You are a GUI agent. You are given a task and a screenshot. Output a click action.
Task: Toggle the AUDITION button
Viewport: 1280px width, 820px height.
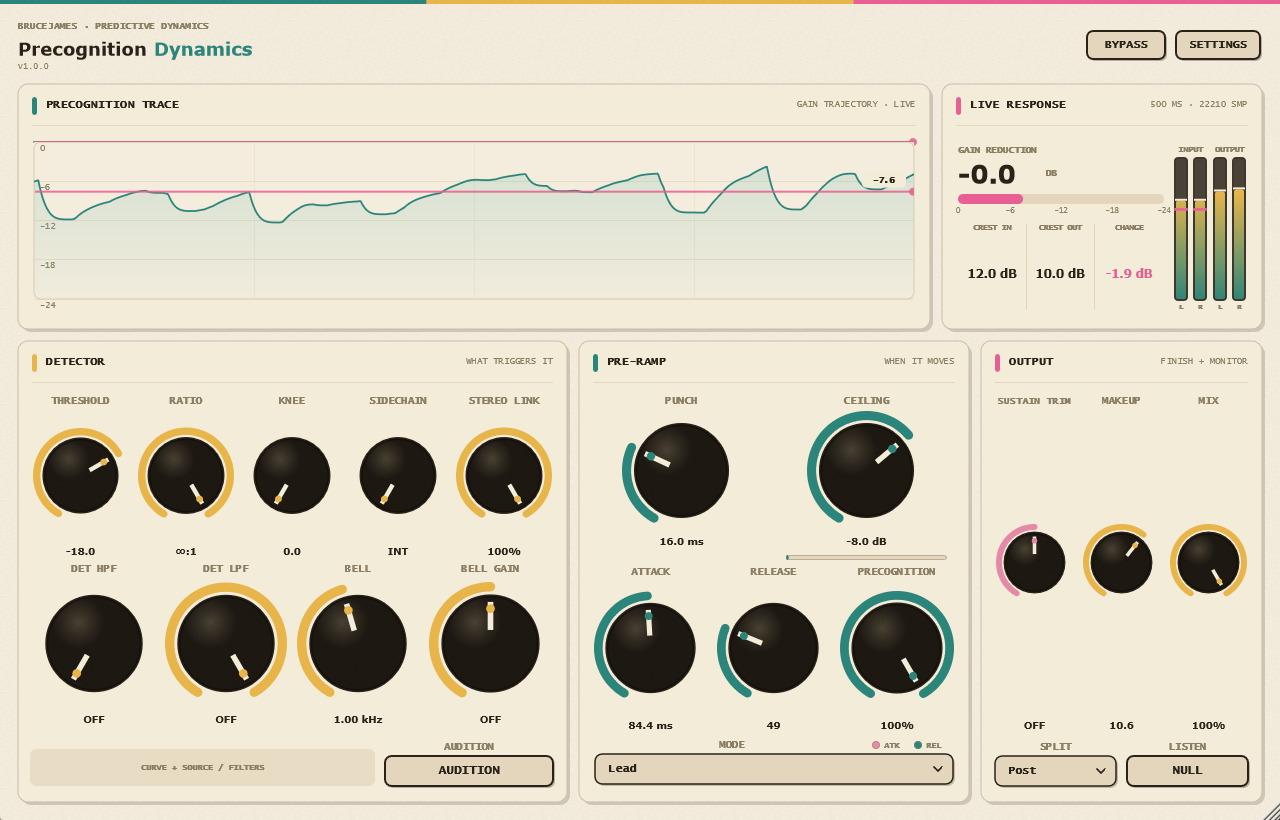point(469,771)
